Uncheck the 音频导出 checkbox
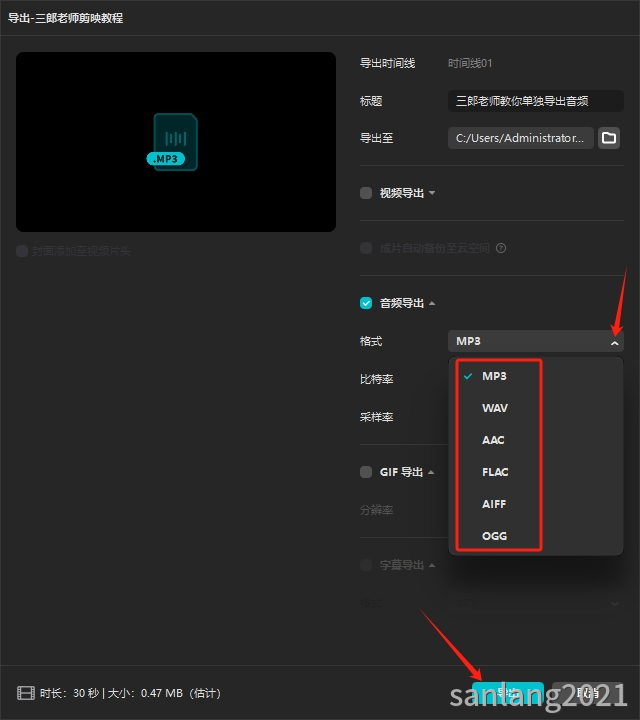Viewport: 640px width, 720px height. pyautogui.click(x=366, y=304)
